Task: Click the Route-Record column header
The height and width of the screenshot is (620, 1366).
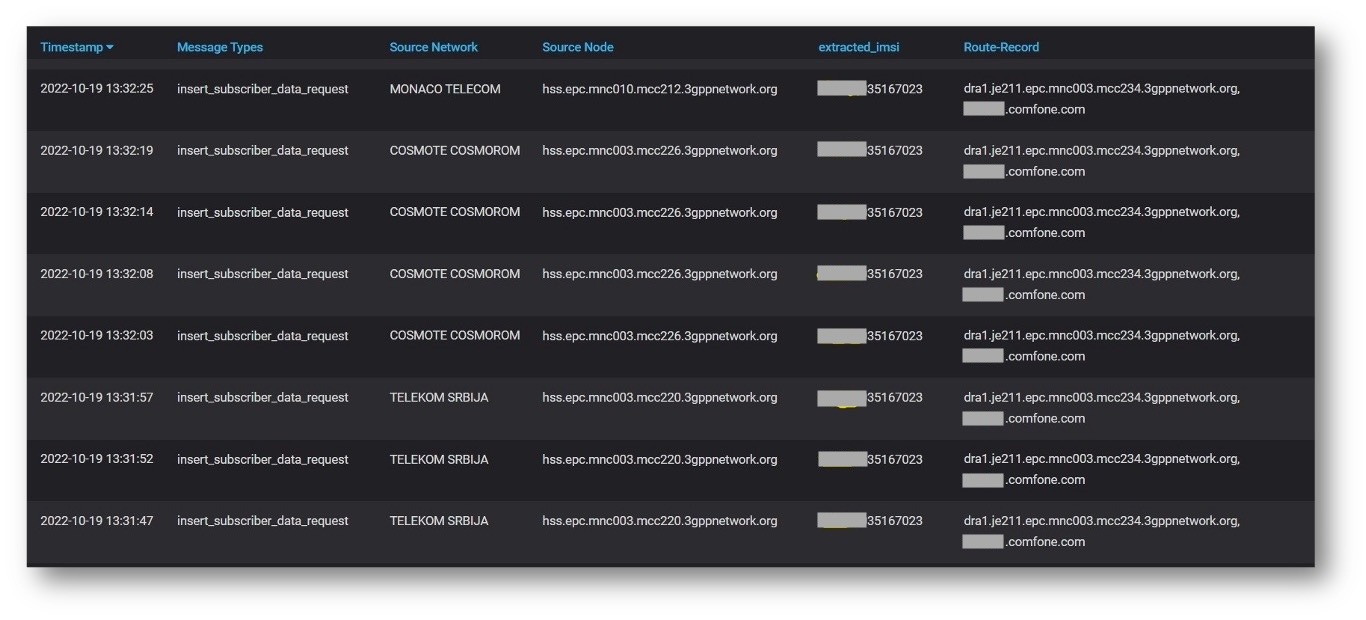Action: (1001, 47)
